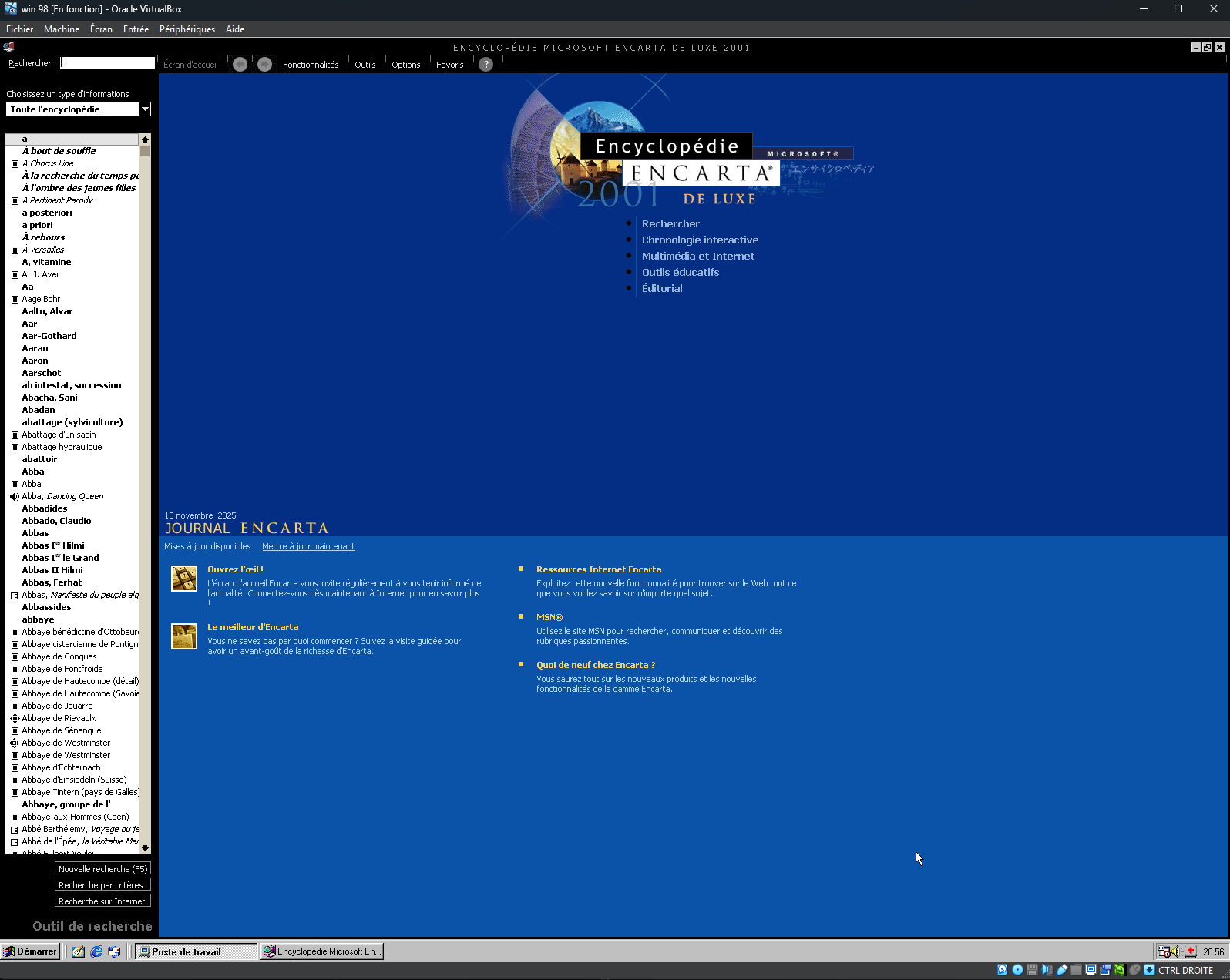Open the Toute l'encyclopédie type dropdown

(144, 109)
